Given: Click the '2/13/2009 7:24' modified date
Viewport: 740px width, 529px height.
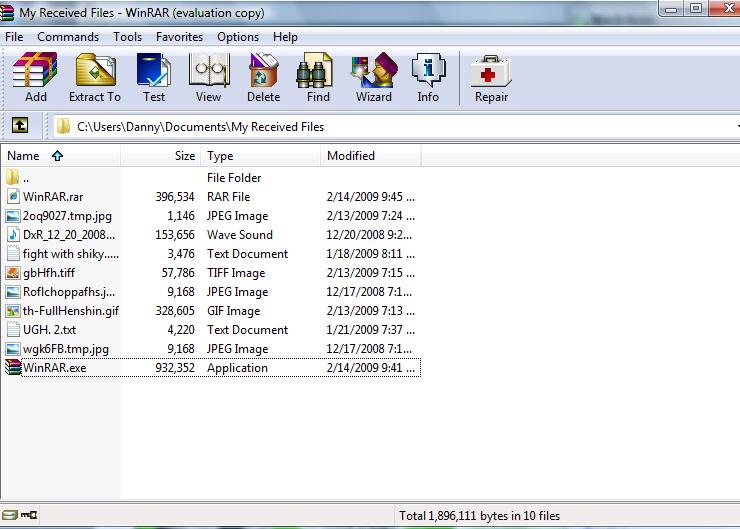Looking at the screenshot, I should pyautogui.click(x=370, y=216).
